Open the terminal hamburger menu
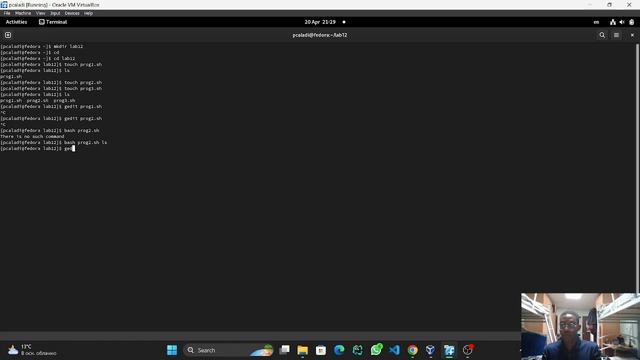This screenshot has height=360, width=640. tap(616, 35)
